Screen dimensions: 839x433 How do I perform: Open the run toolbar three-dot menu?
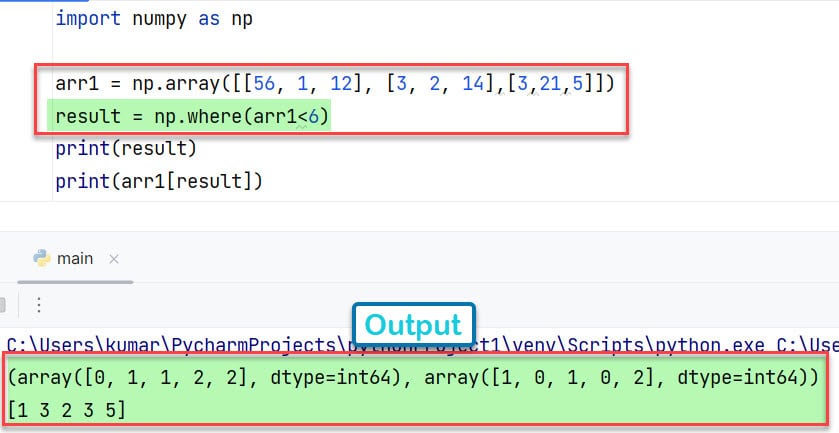[39, 306]
